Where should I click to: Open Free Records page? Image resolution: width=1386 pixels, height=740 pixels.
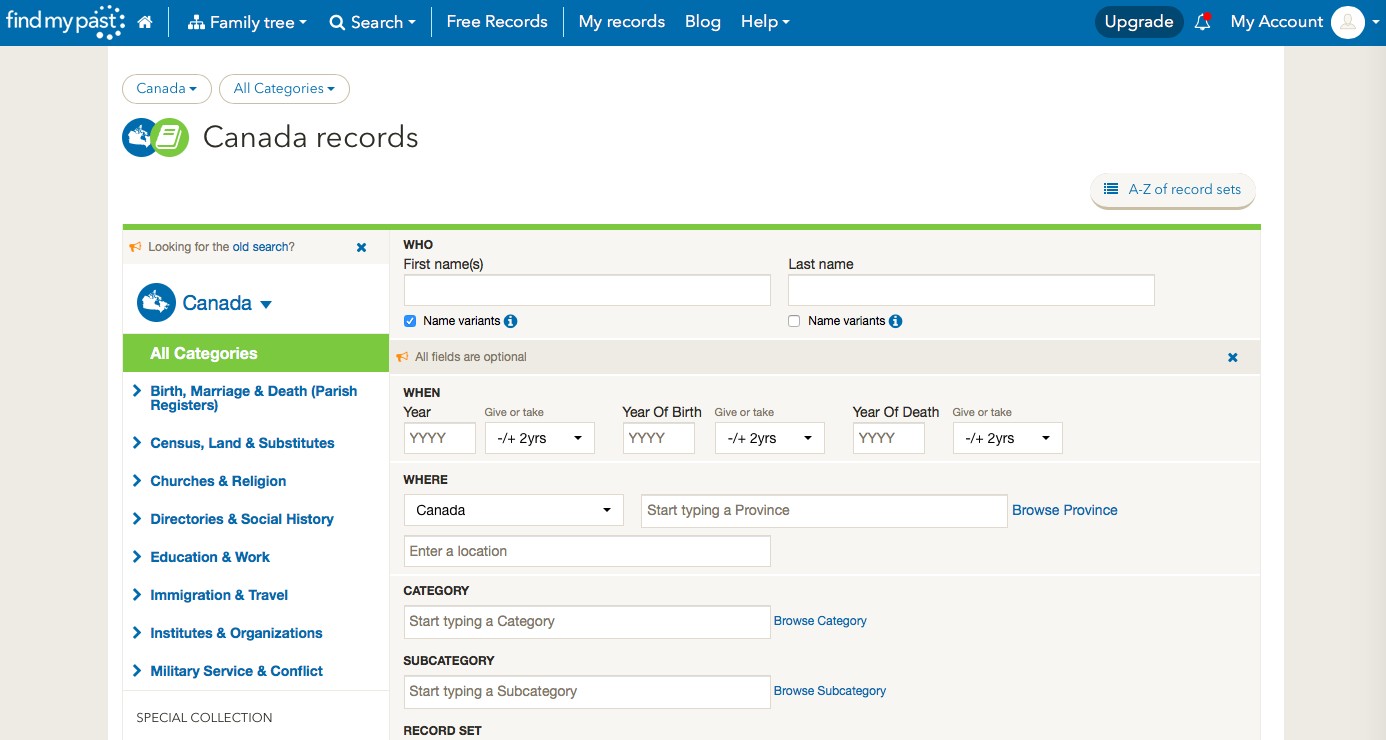click(x=497, y=22)
